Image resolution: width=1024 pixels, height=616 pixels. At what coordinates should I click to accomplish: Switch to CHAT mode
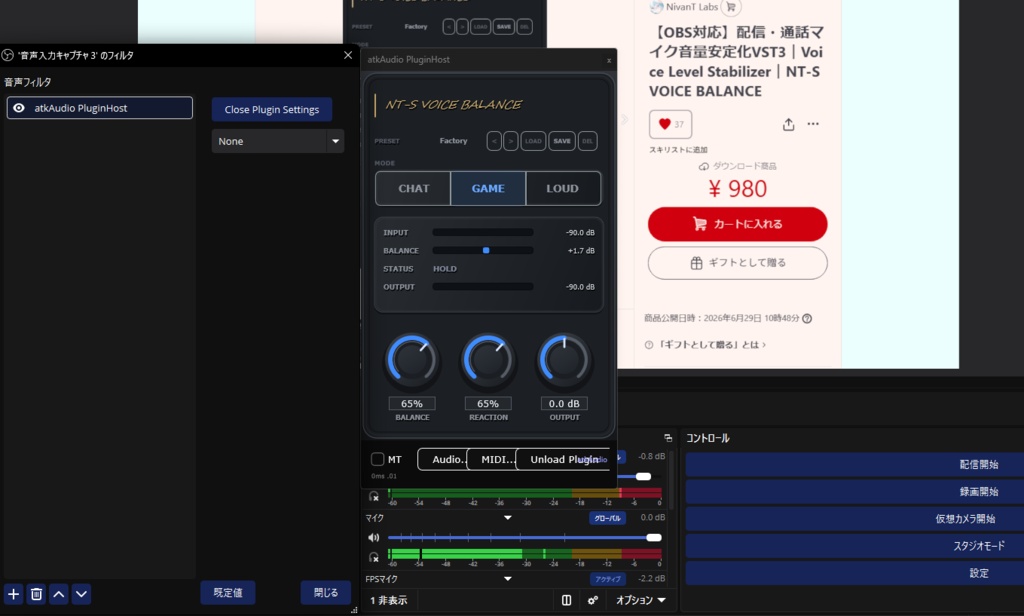413,188
